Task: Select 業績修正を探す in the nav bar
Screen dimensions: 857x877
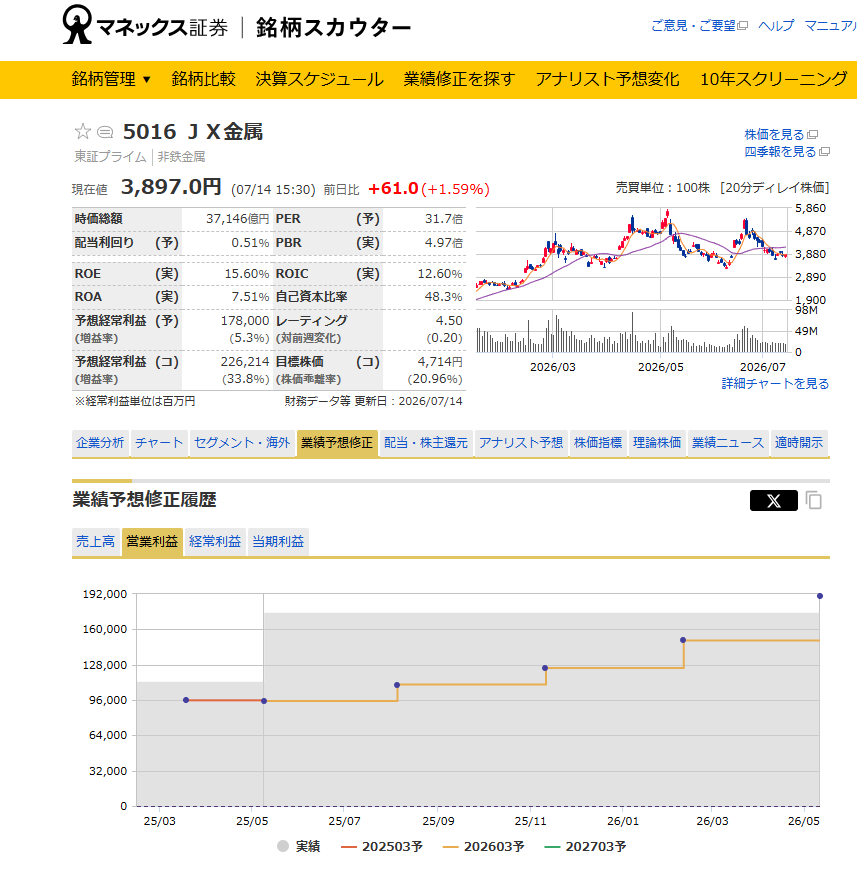Action: point(459,79)
